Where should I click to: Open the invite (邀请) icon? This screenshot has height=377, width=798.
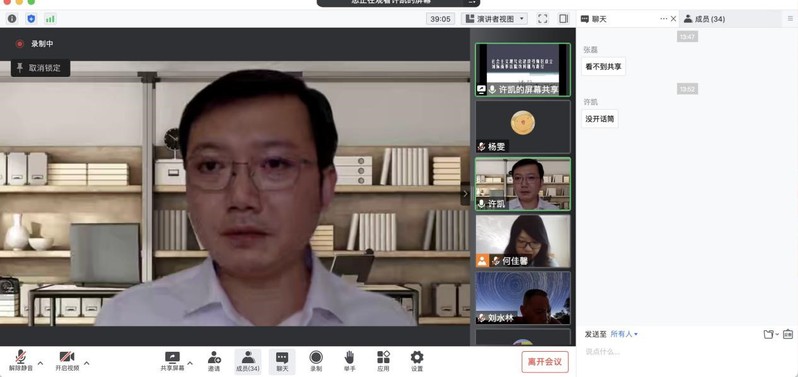pos(214,361)
